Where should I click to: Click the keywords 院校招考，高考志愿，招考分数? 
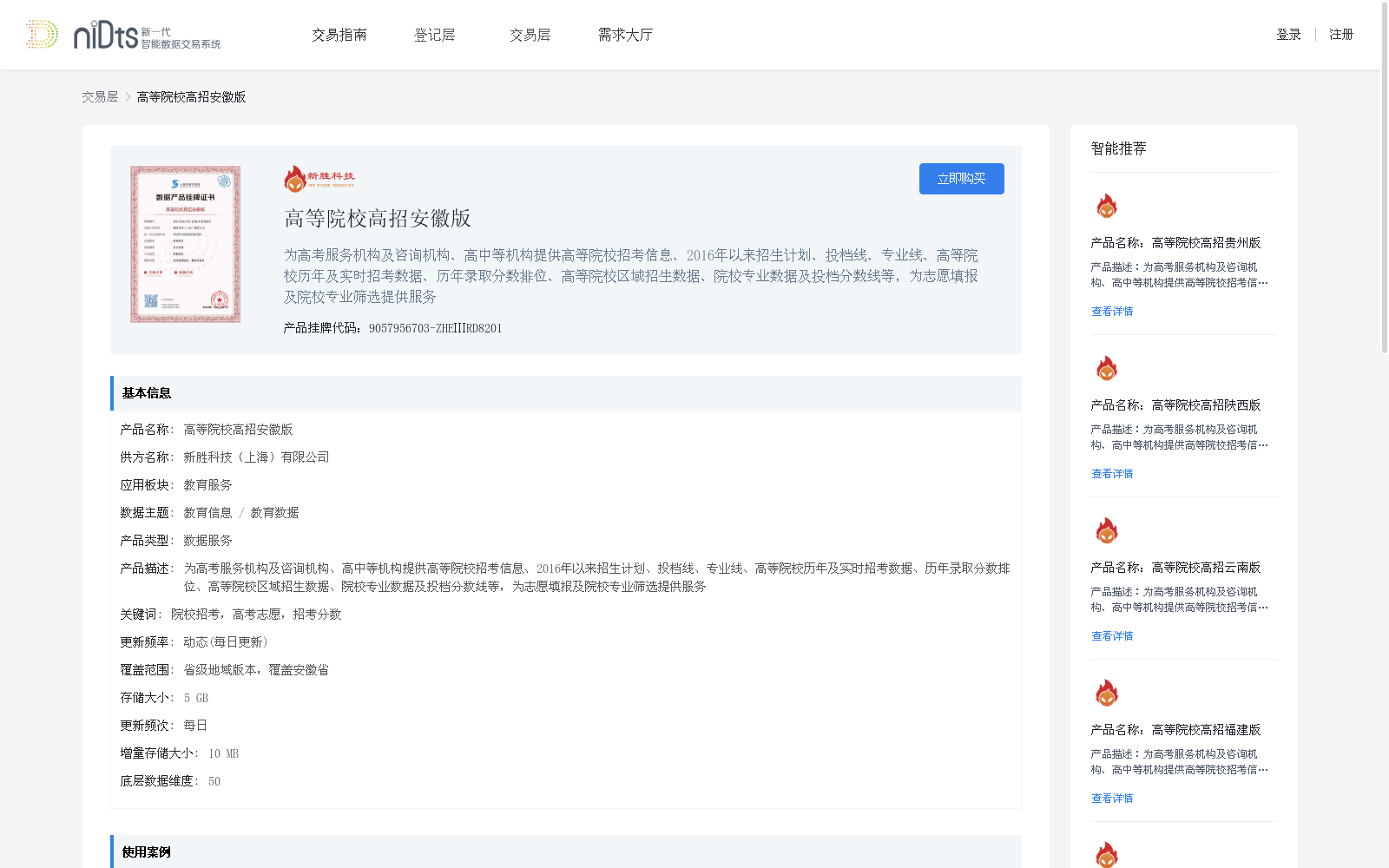(256, 615)
